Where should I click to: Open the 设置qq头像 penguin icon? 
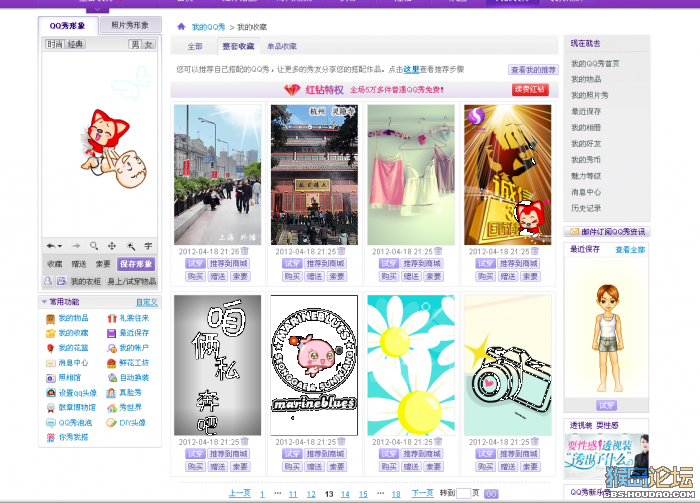(x=50, y=393)
